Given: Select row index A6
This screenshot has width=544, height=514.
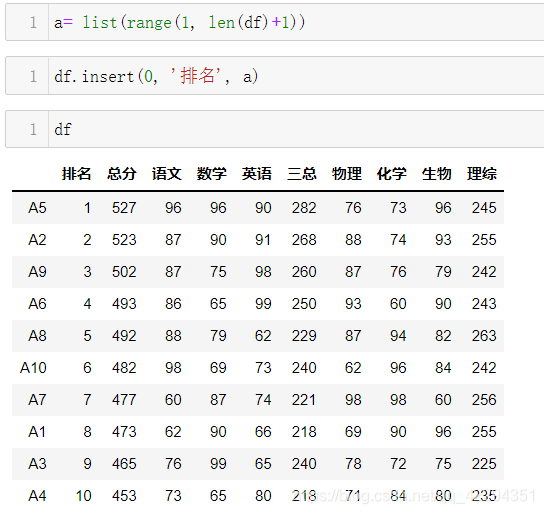Looking at the screenshot, I should 37,304.
